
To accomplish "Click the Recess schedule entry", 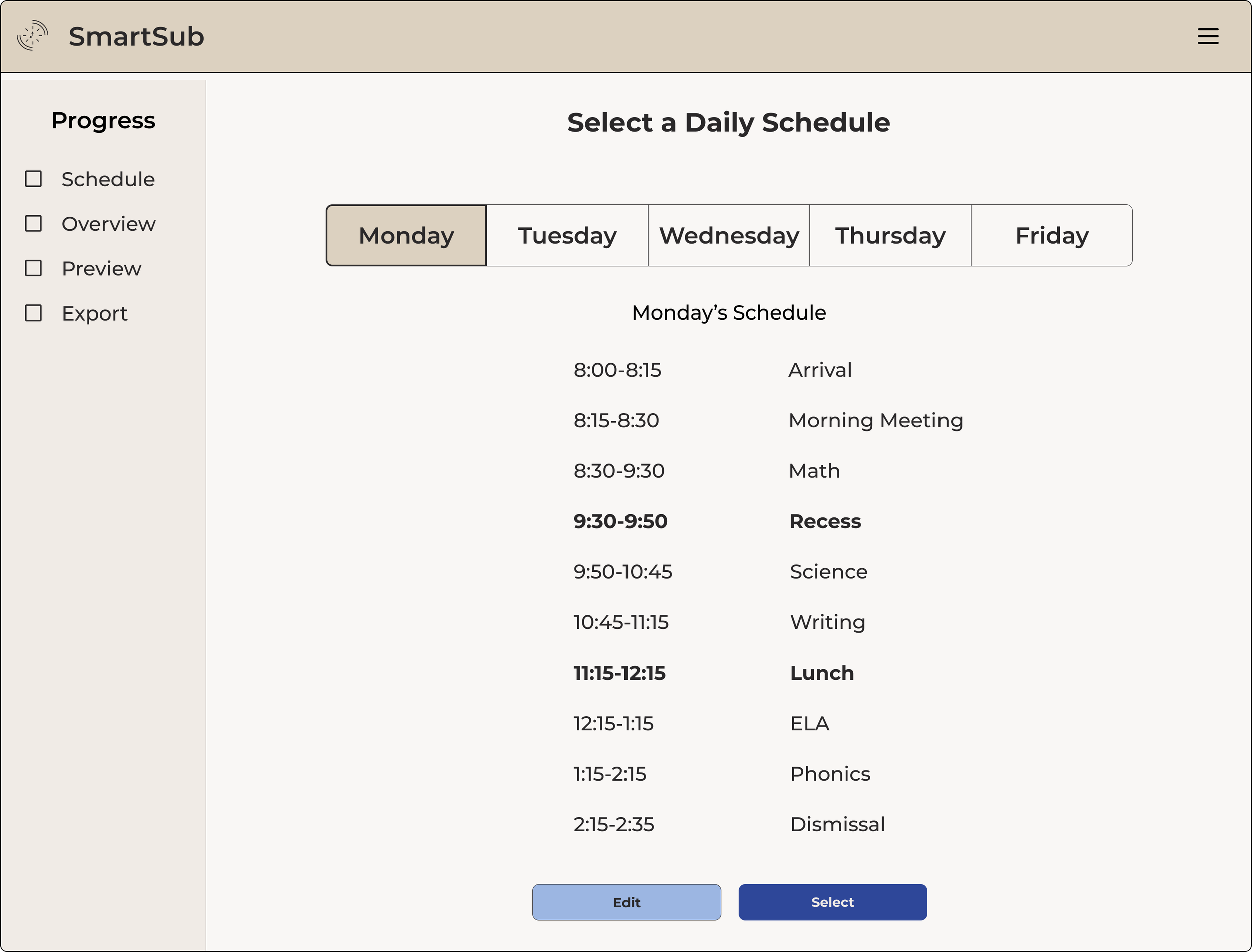I will (825, 521).
